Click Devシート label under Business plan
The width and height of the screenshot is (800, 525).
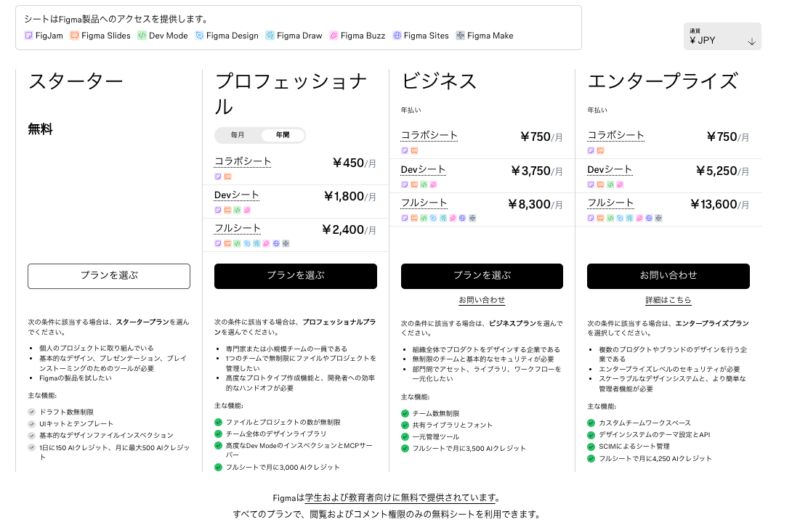point(423,170)
